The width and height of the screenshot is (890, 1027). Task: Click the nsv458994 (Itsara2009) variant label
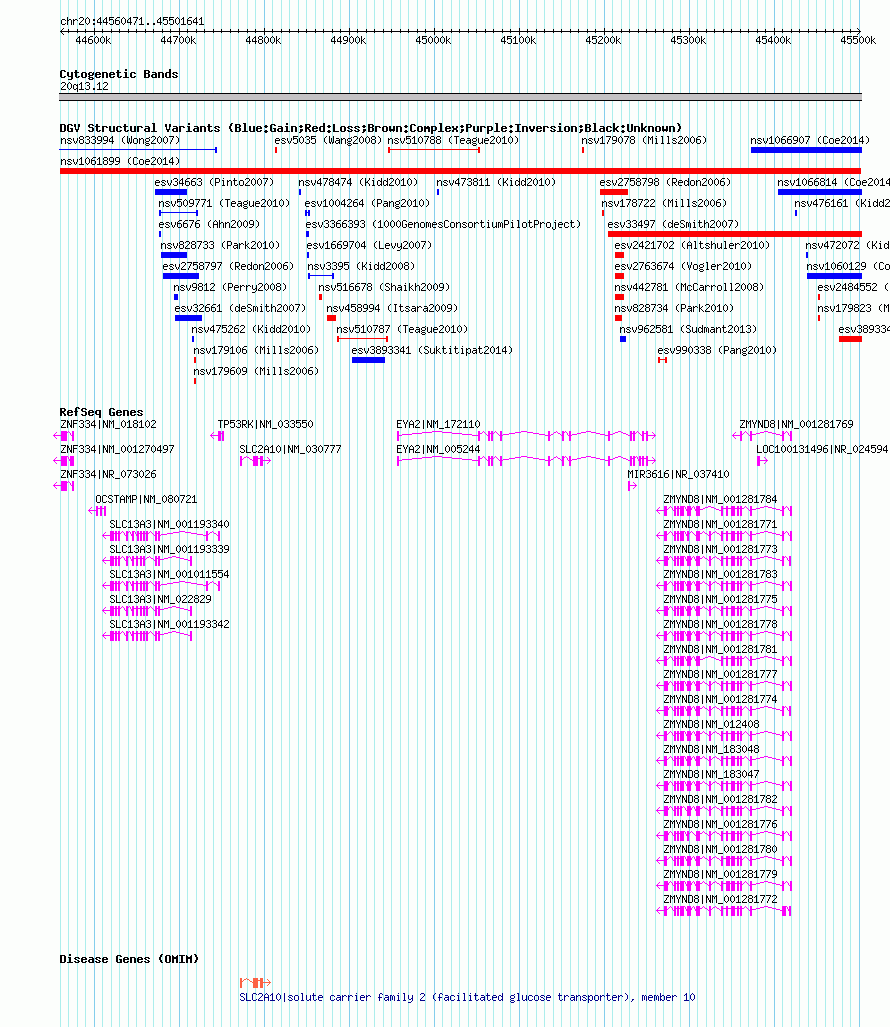pos(392,308)
